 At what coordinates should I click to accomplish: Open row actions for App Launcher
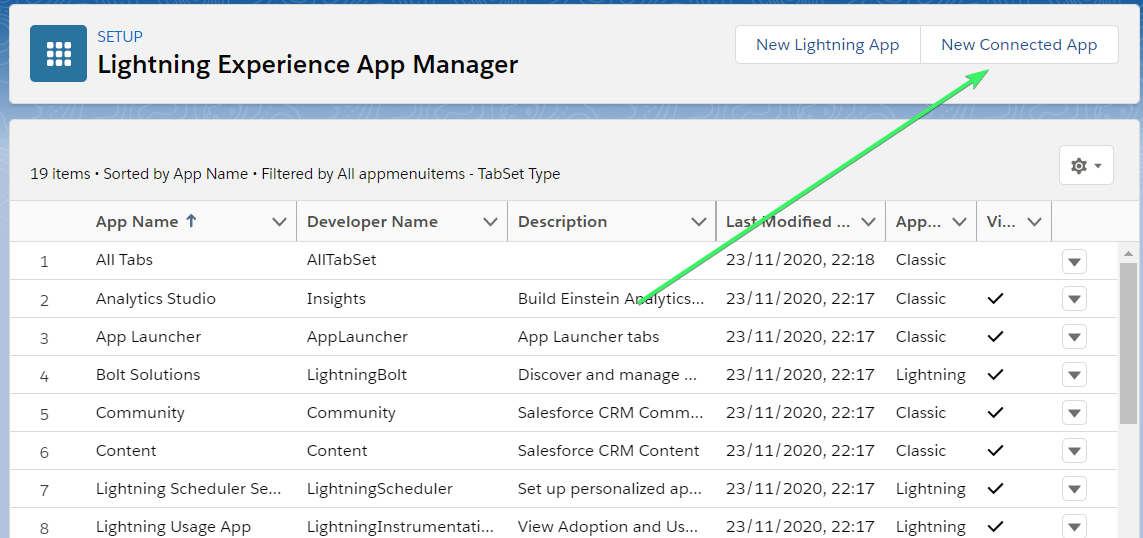point(1074,337)
